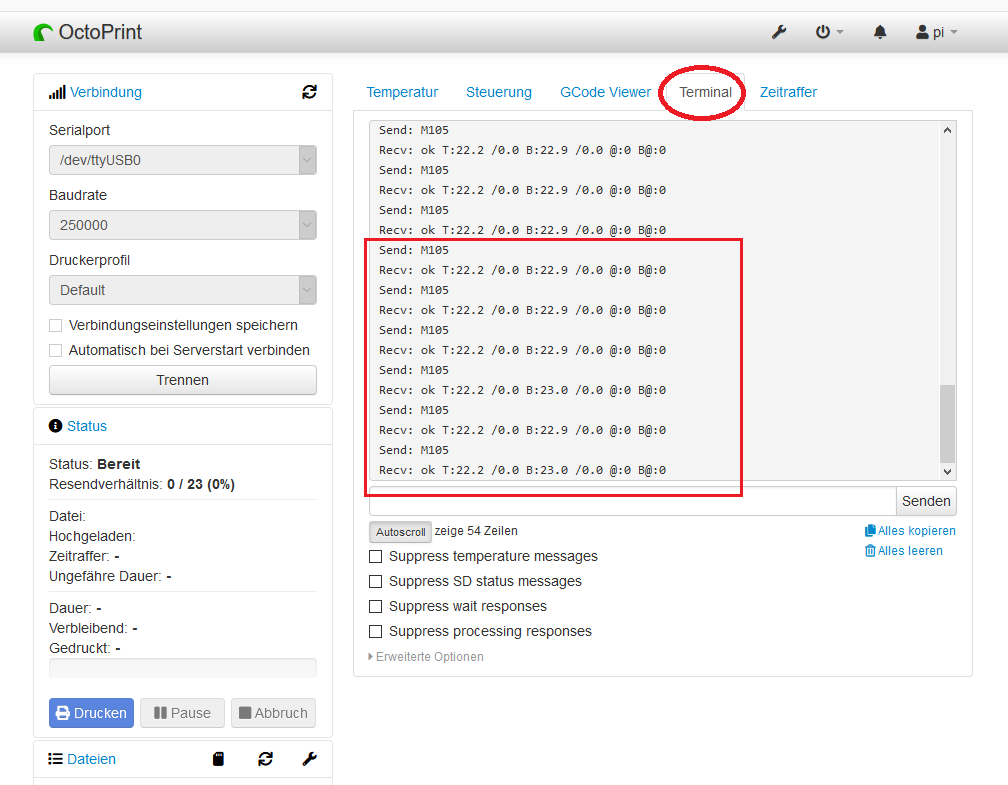The height and width of the screenshot is (785, 1008).
Task: Click the notification bell icon
Action: 880,32
